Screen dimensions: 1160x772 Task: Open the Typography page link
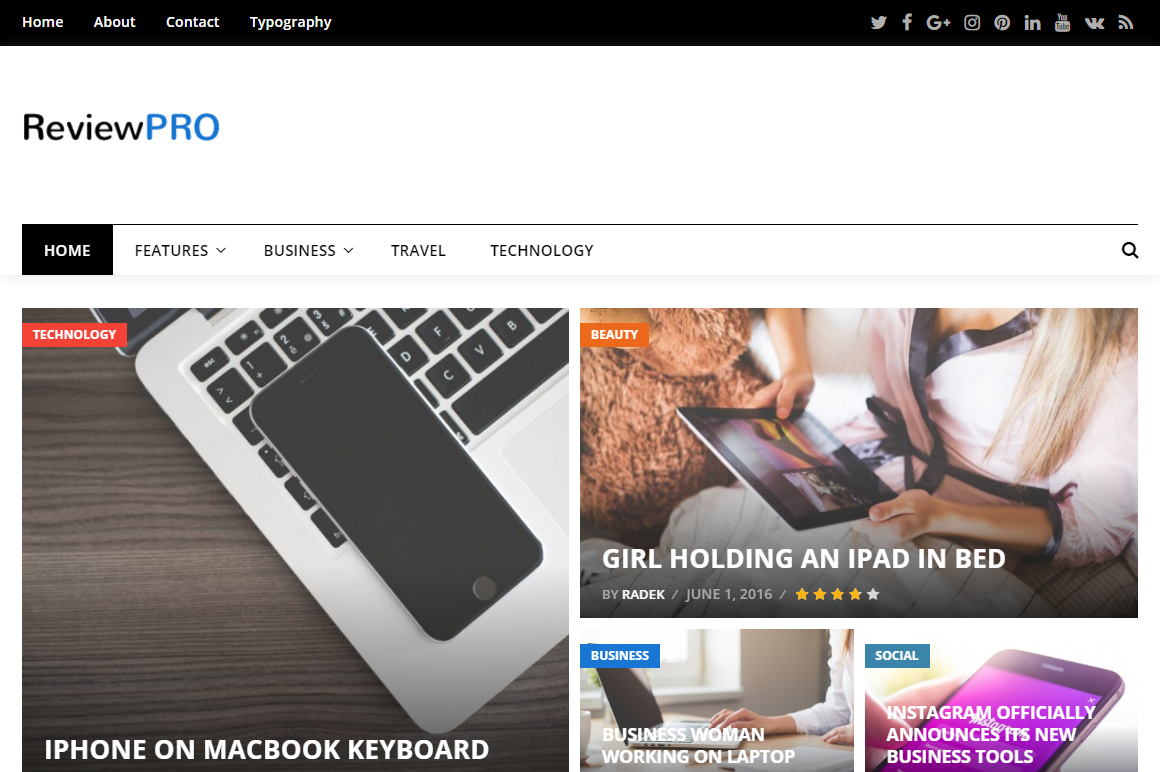coord(290,22)
